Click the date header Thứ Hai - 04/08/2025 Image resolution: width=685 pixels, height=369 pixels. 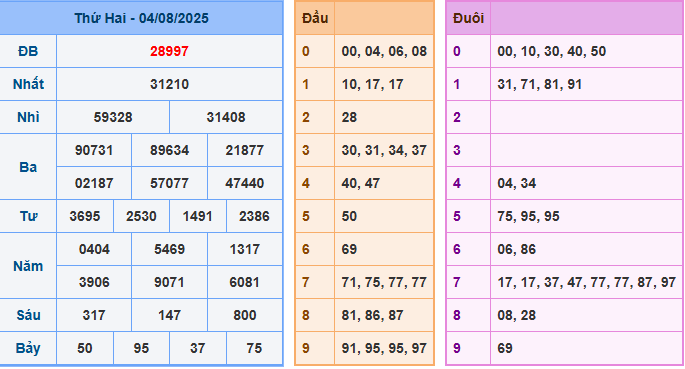[141, 18]
